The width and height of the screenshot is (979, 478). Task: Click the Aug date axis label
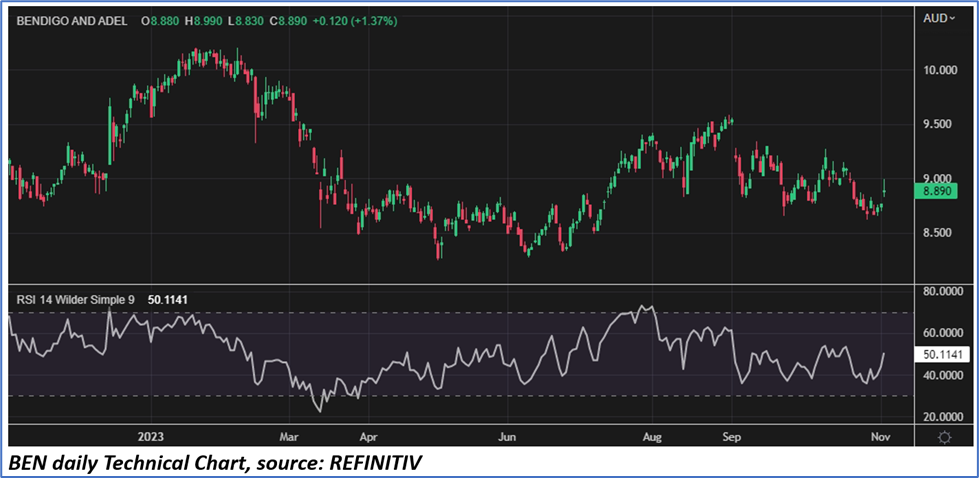click(x=652, y=437)
